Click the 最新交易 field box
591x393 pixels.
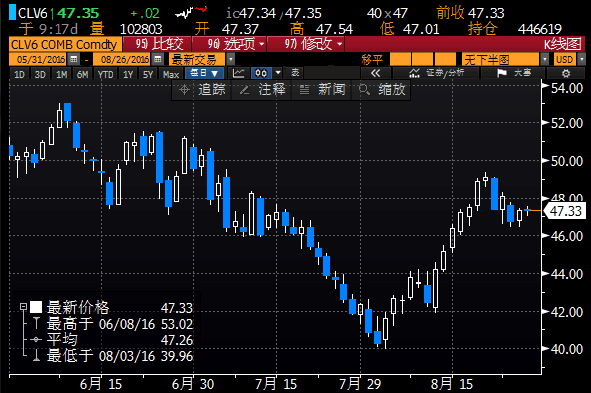(197, 59)
